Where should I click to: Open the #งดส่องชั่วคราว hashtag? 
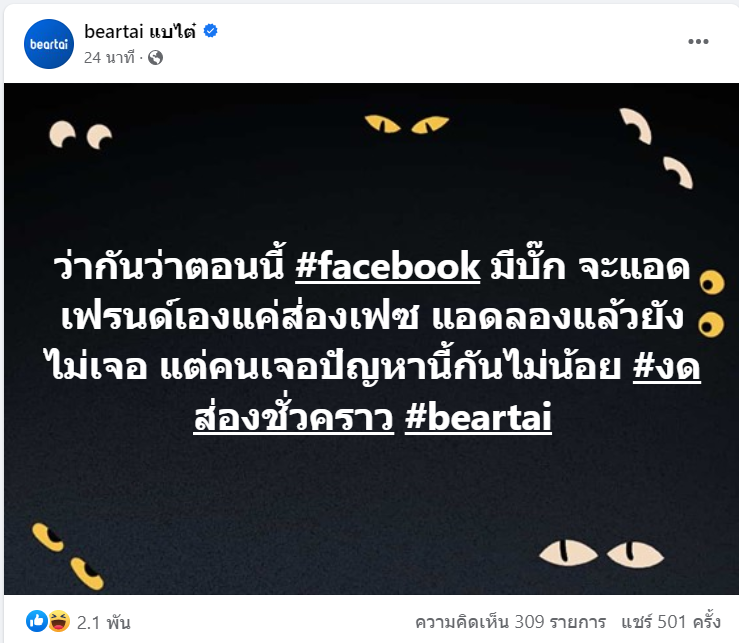[447, 392]
